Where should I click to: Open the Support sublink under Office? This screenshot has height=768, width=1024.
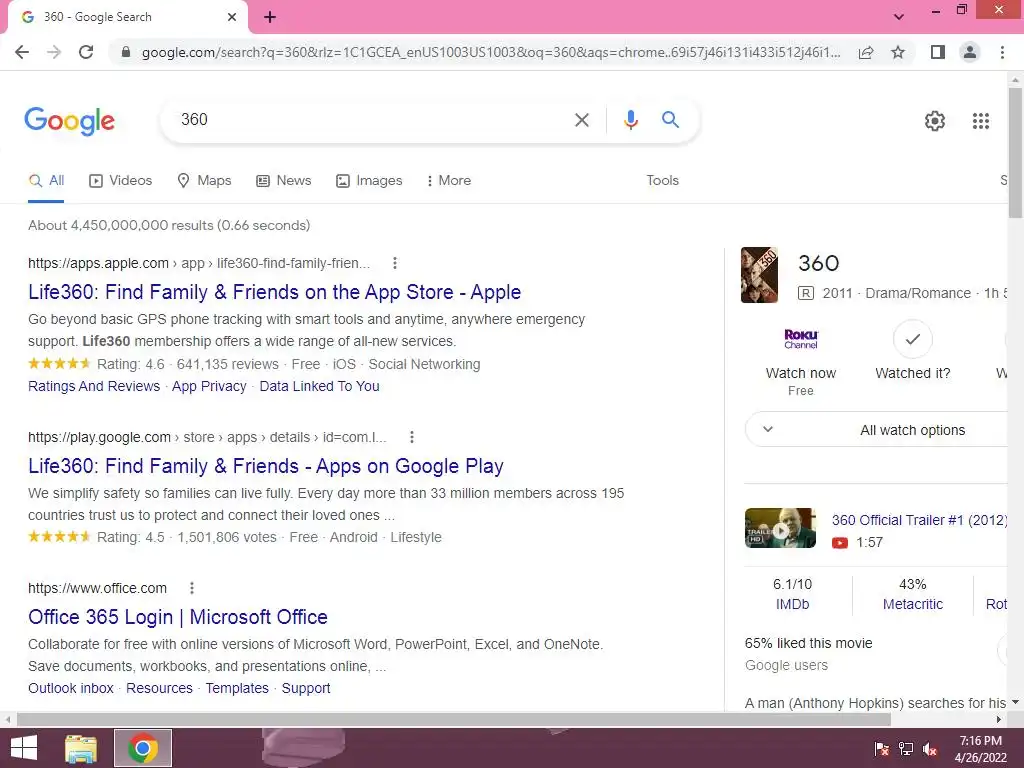(306, 688)
